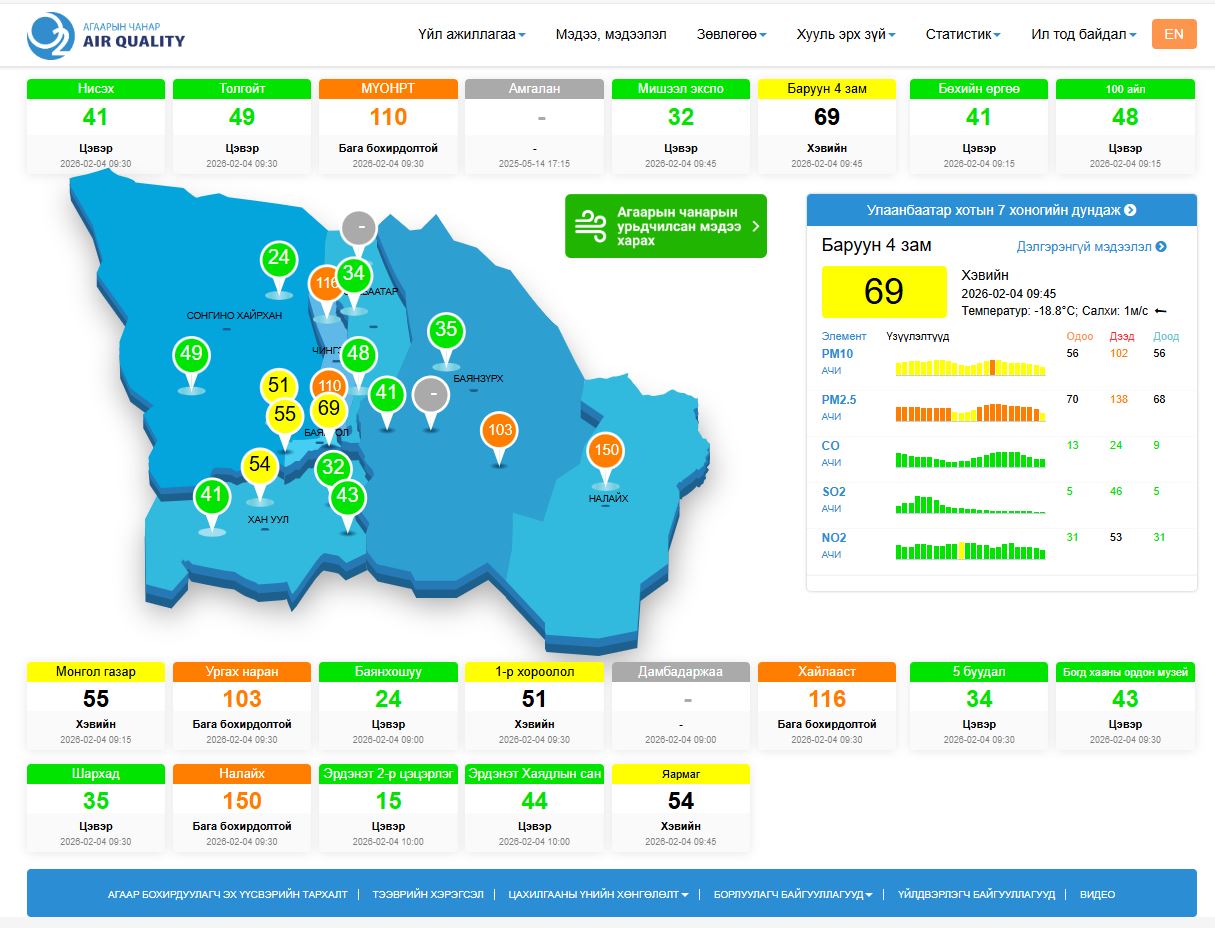Select the green map pin showing 43
Image resolution: width=1215 pixels, height=928 pixels.
[347, 496]
